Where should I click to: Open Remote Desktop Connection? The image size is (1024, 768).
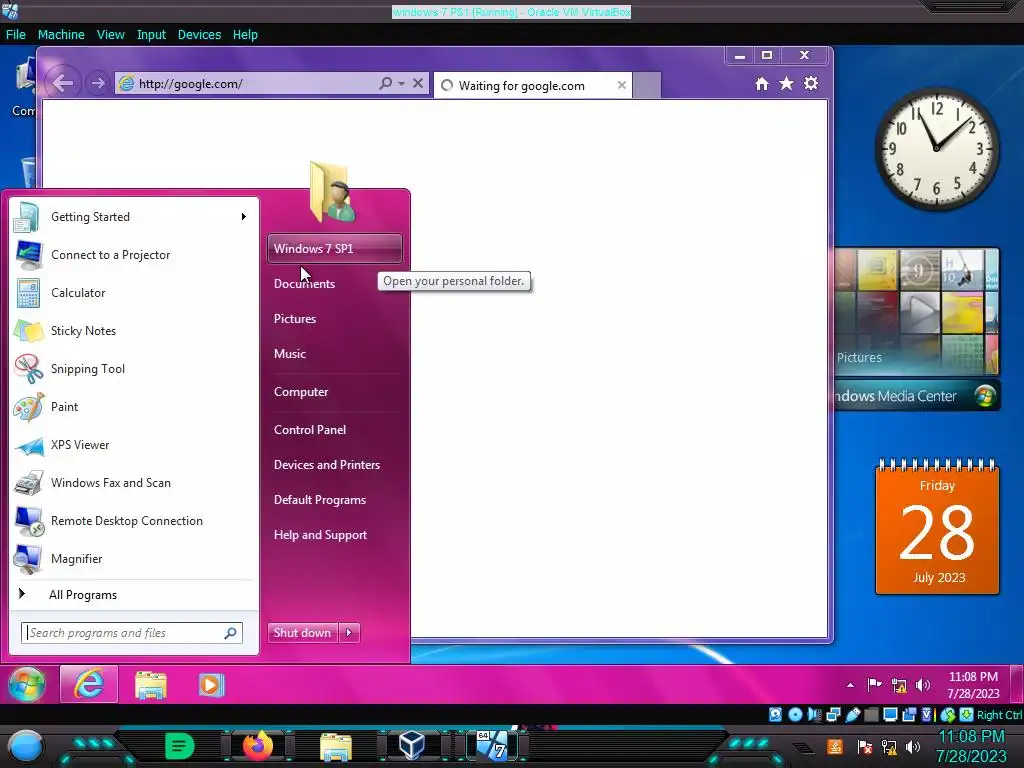pyautogui.click(x=134, y=520)
